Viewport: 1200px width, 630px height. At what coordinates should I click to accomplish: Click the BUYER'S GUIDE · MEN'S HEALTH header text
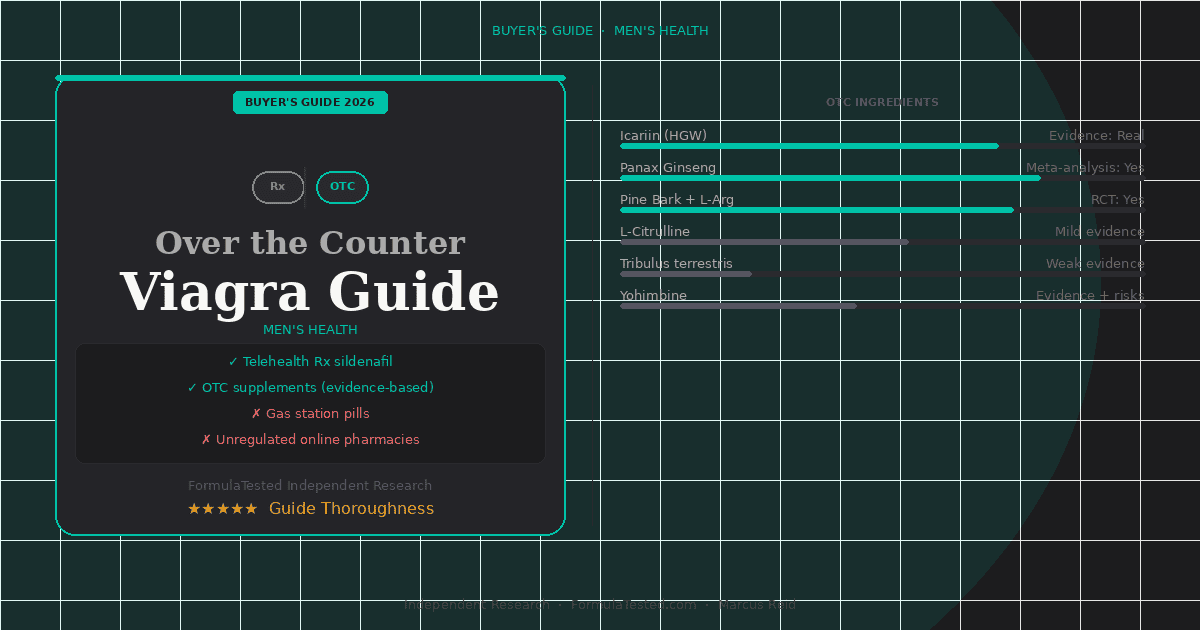[600, 31]
